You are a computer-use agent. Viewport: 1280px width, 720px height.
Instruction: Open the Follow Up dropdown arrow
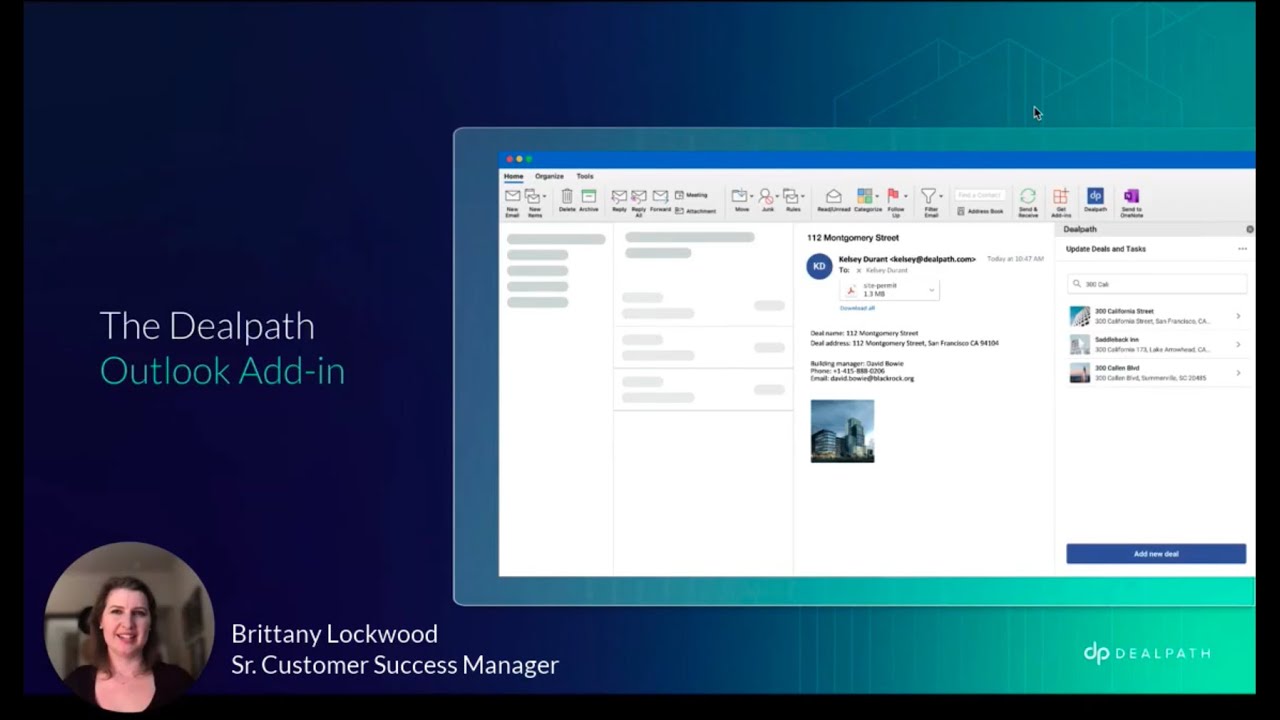tap(904, 196)
